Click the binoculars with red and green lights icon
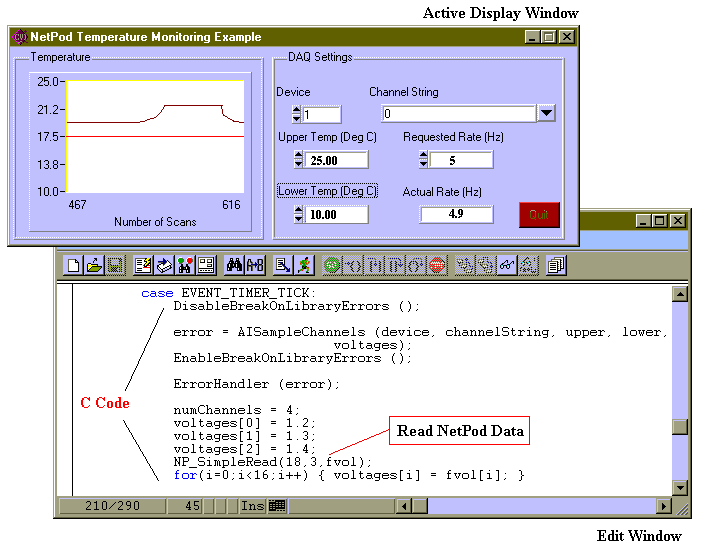The image size is (718, 554). coord(185,265)
